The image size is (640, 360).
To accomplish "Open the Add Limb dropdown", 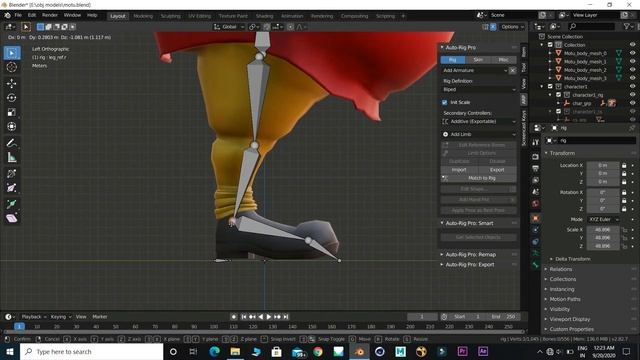I will click(x=479, y=134).
